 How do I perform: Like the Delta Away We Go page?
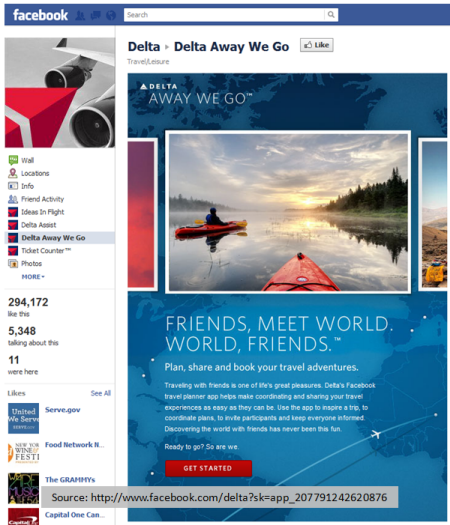pyautogui.click(x=316, y=45)
